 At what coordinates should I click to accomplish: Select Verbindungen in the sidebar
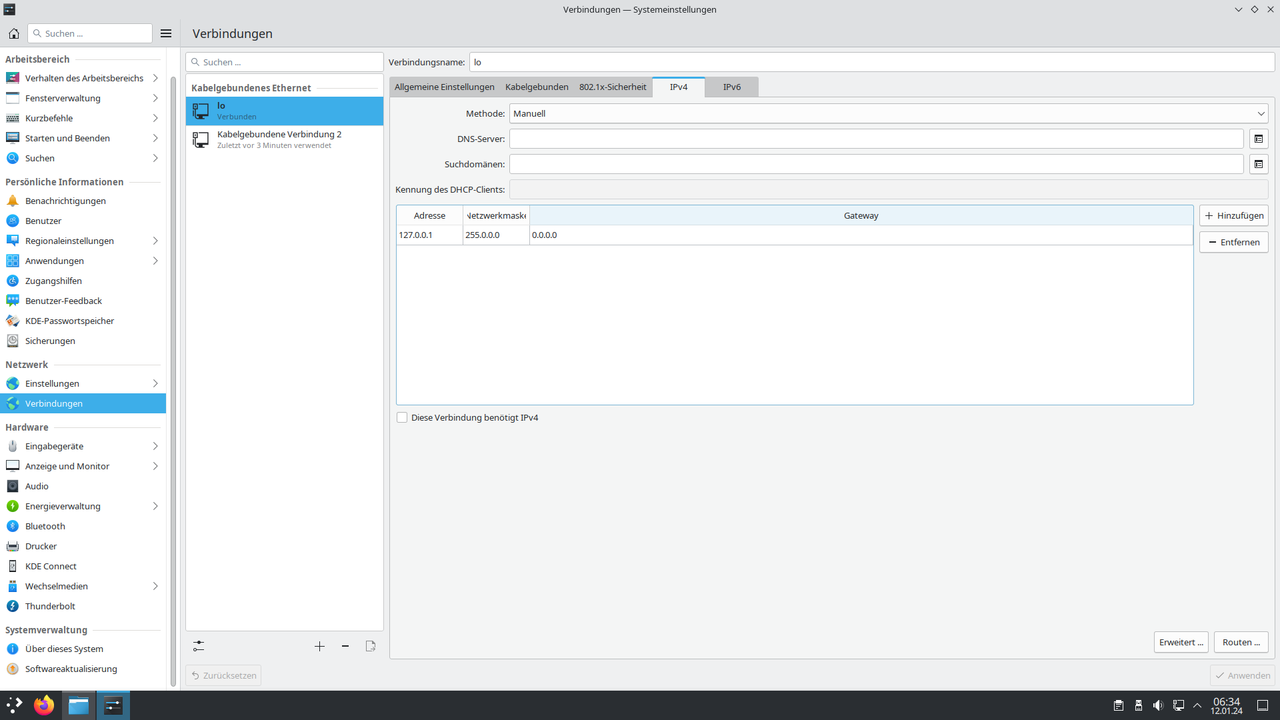(x=83, y=404)
